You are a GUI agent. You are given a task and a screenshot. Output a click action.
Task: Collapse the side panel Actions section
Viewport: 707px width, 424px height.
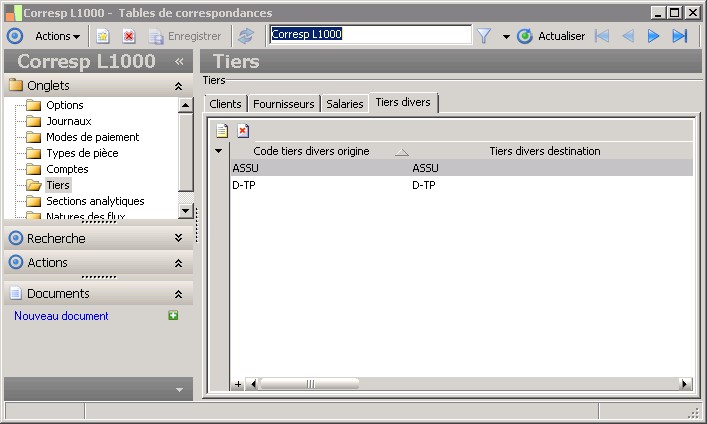(x=179, y=263)
